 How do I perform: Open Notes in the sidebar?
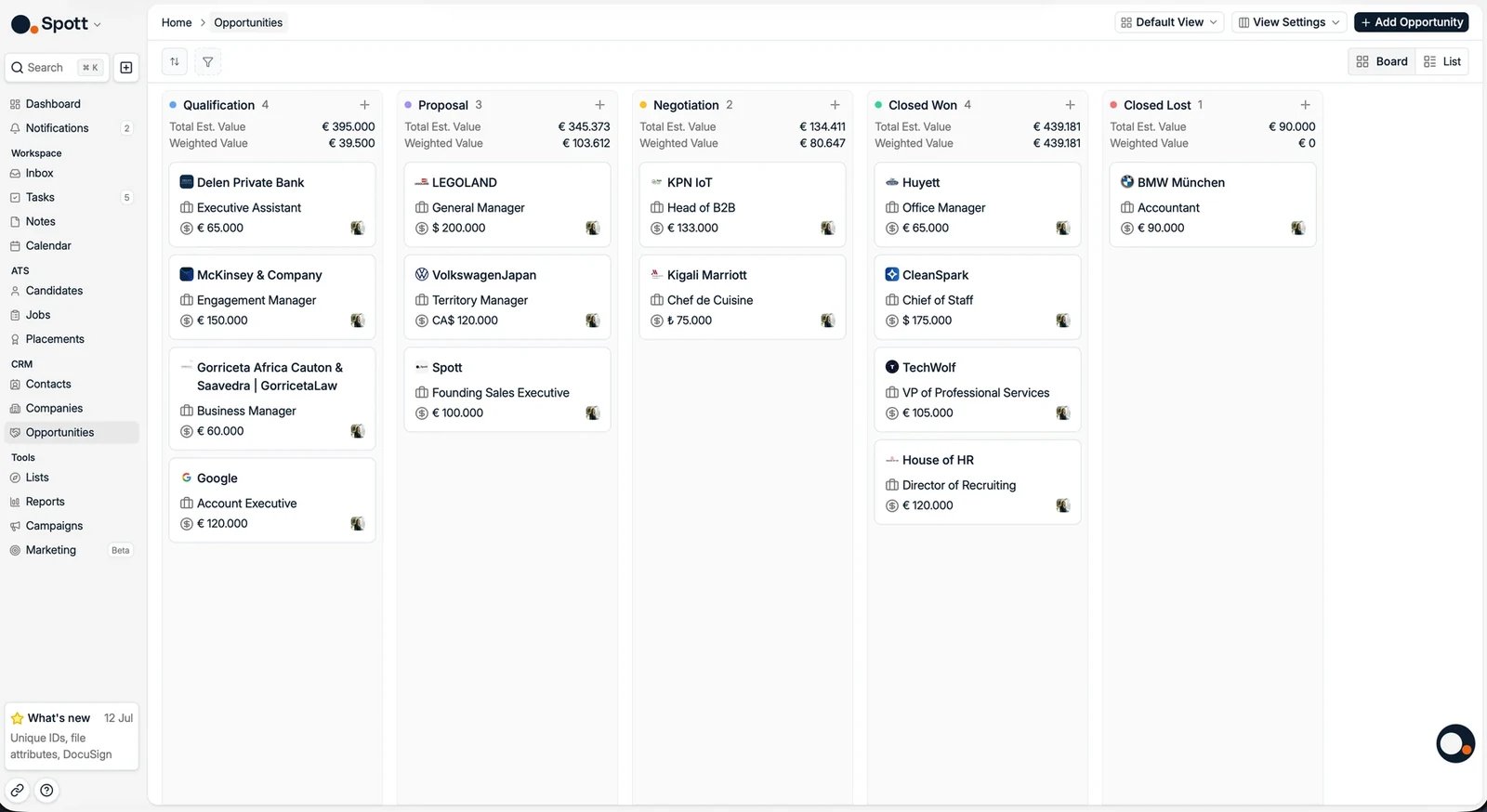click(72, 221)
